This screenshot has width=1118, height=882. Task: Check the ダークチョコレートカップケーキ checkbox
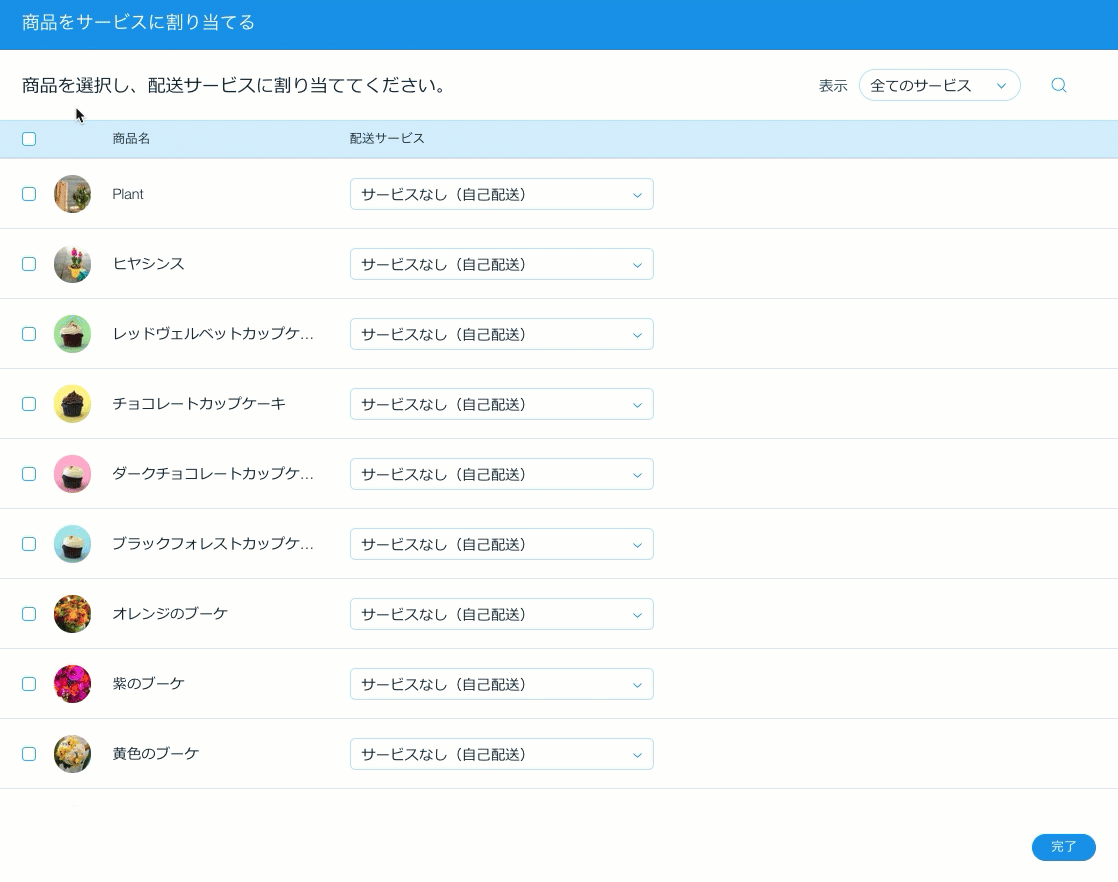click(x=29, y=474)
